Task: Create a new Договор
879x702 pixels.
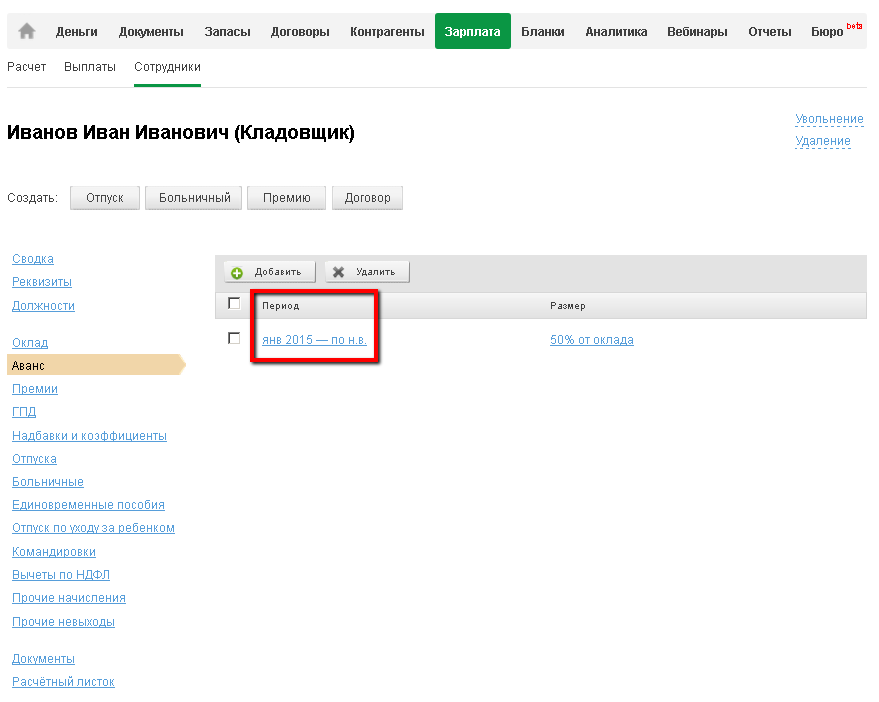Action: point(367,198)
